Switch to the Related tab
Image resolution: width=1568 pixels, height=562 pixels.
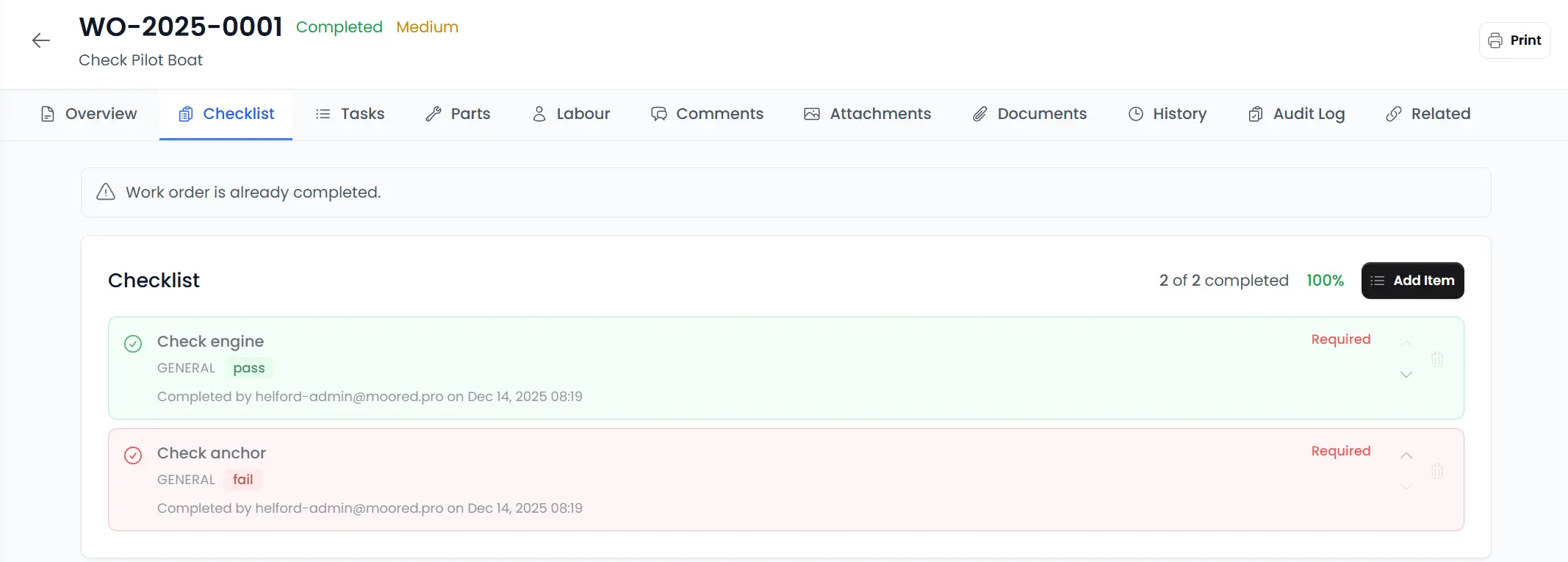pos(1428,114)
